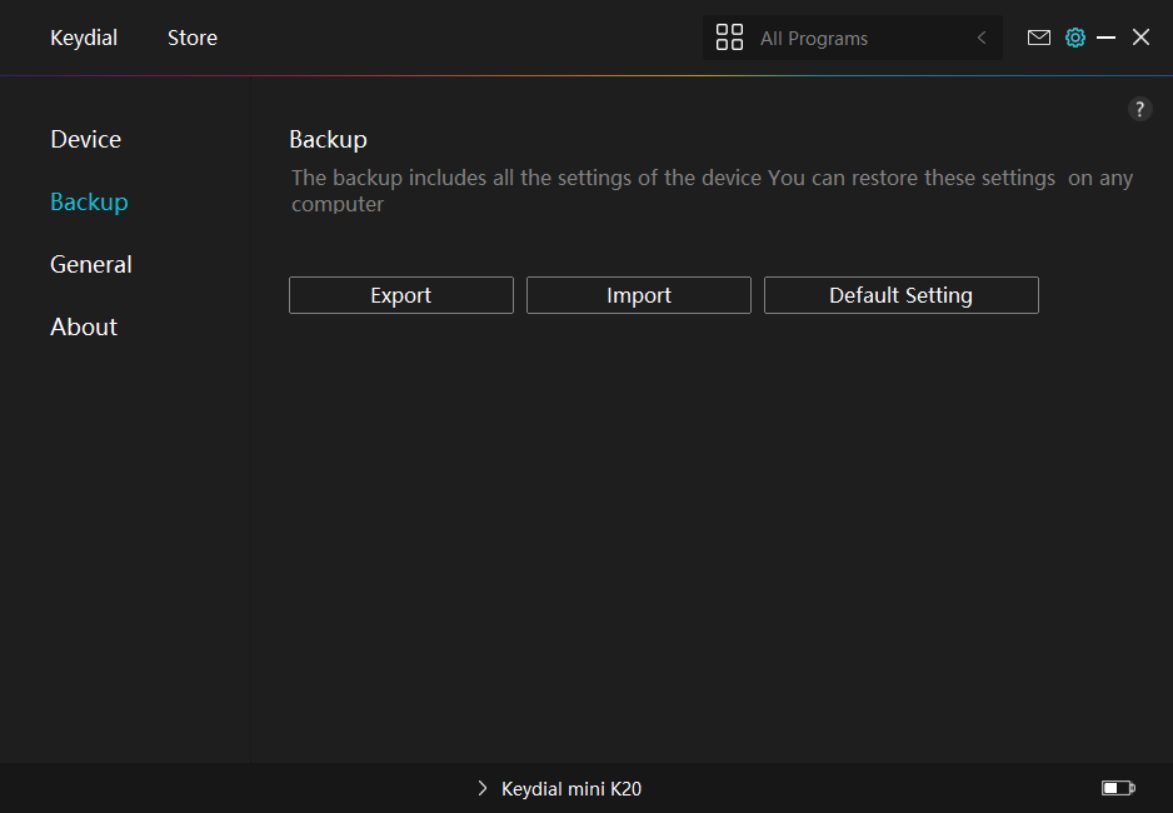Screen dimensions: 1173x813
Task: Select Device in the sidebar
Action: [x=86, y=139]
